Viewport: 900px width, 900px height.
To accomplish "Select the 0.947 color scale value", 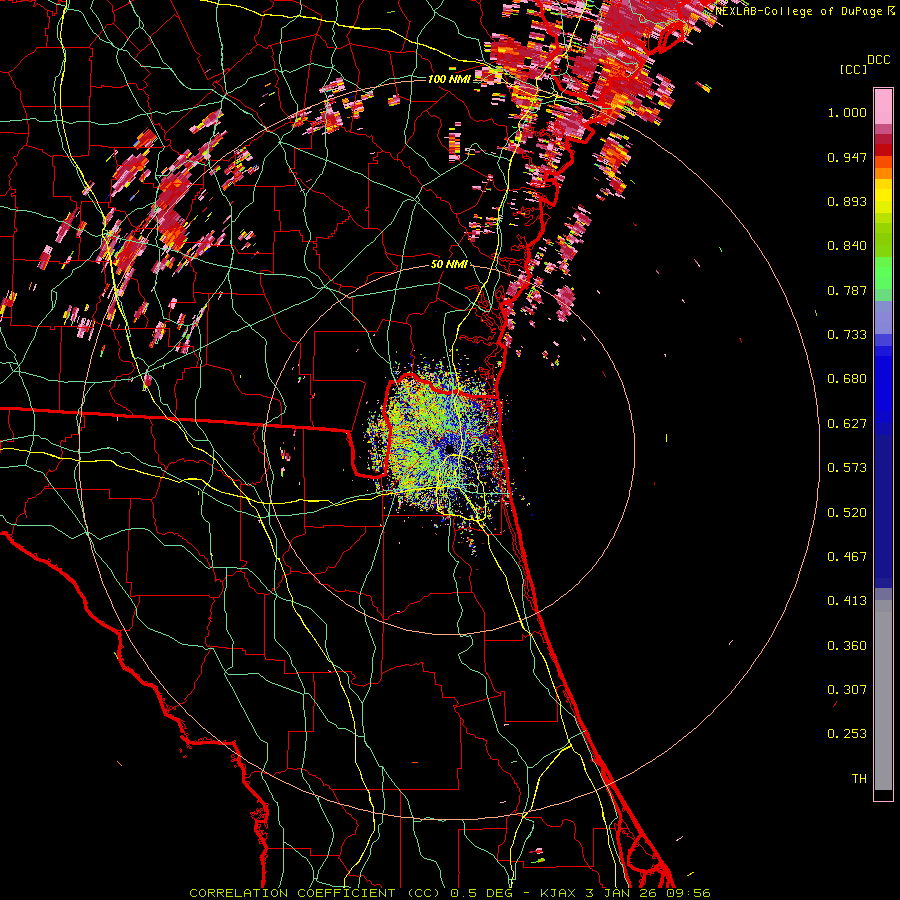I will coord(847,157).
